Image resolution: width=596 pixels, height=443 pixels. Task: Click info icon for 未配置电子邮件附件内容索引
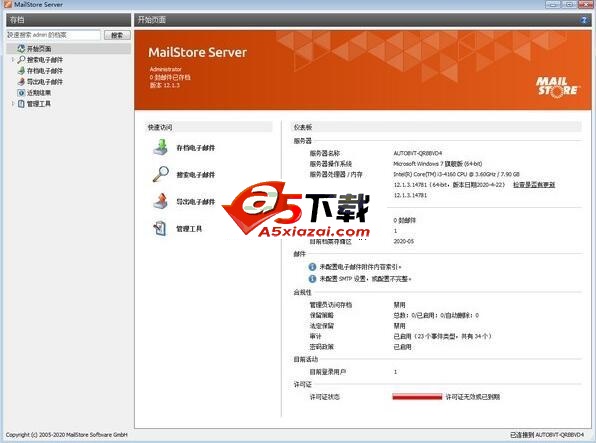312,267
